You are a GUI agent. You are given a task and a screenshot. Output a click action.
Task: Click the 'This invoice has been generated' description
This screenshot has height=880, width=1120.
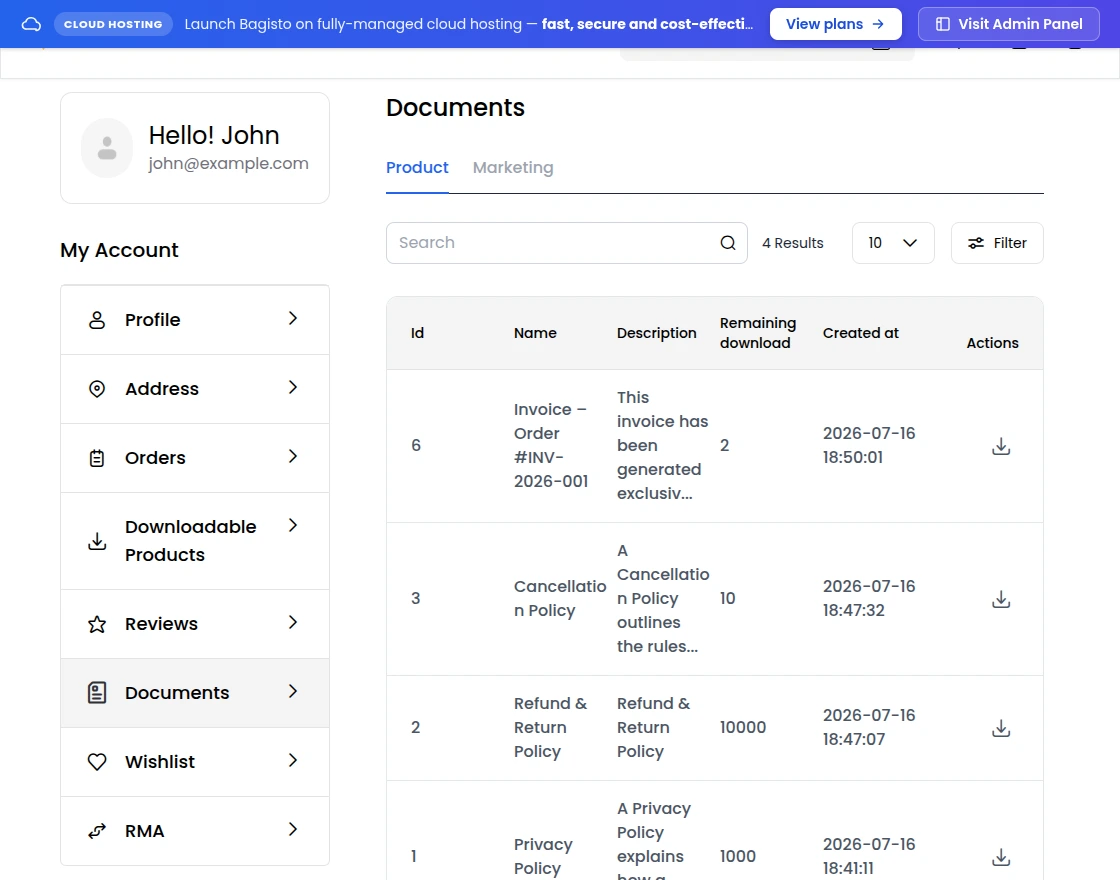coord(662,446)
